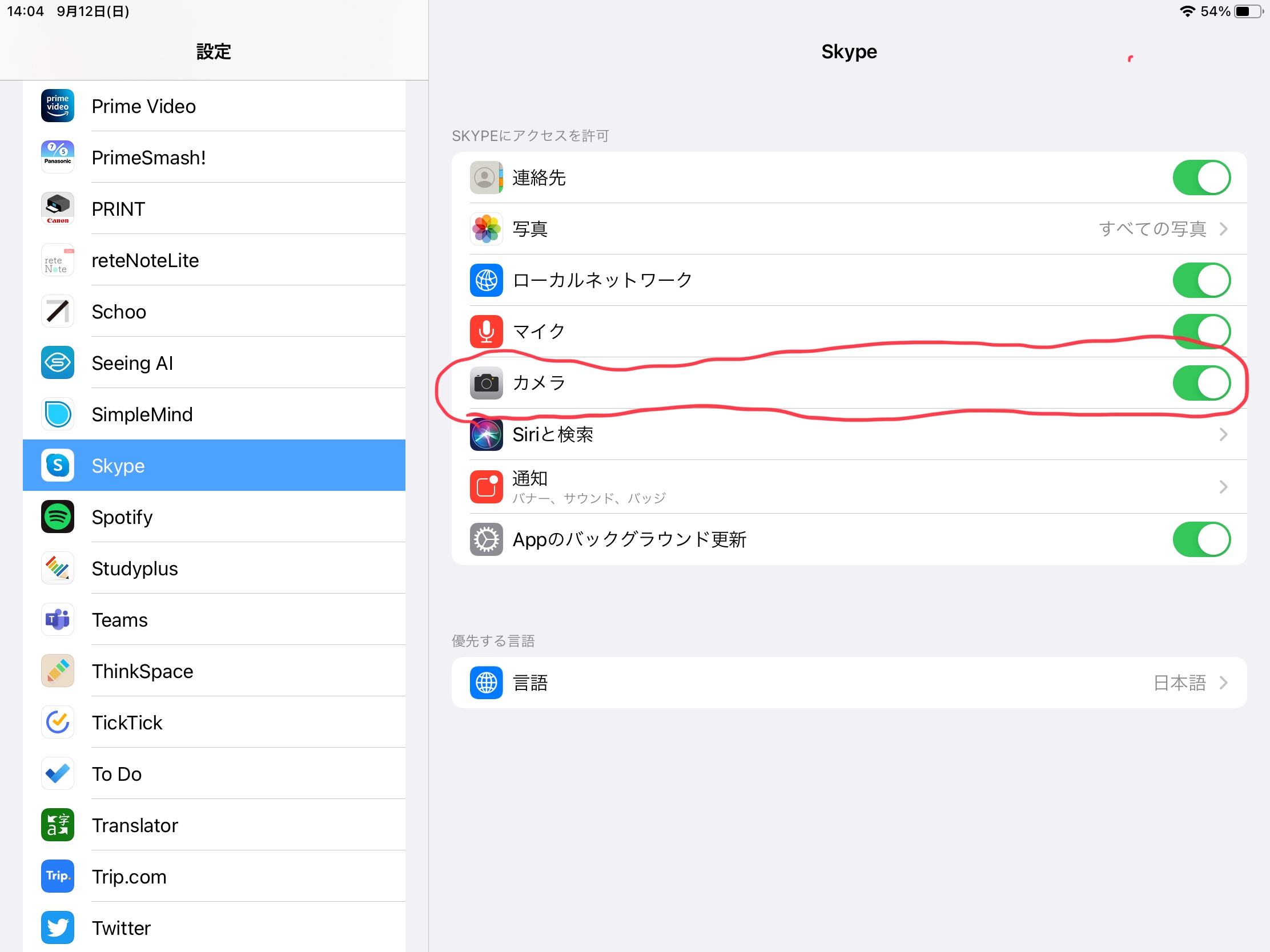Tap the Twitter bird icon

(x=58, y=927)
